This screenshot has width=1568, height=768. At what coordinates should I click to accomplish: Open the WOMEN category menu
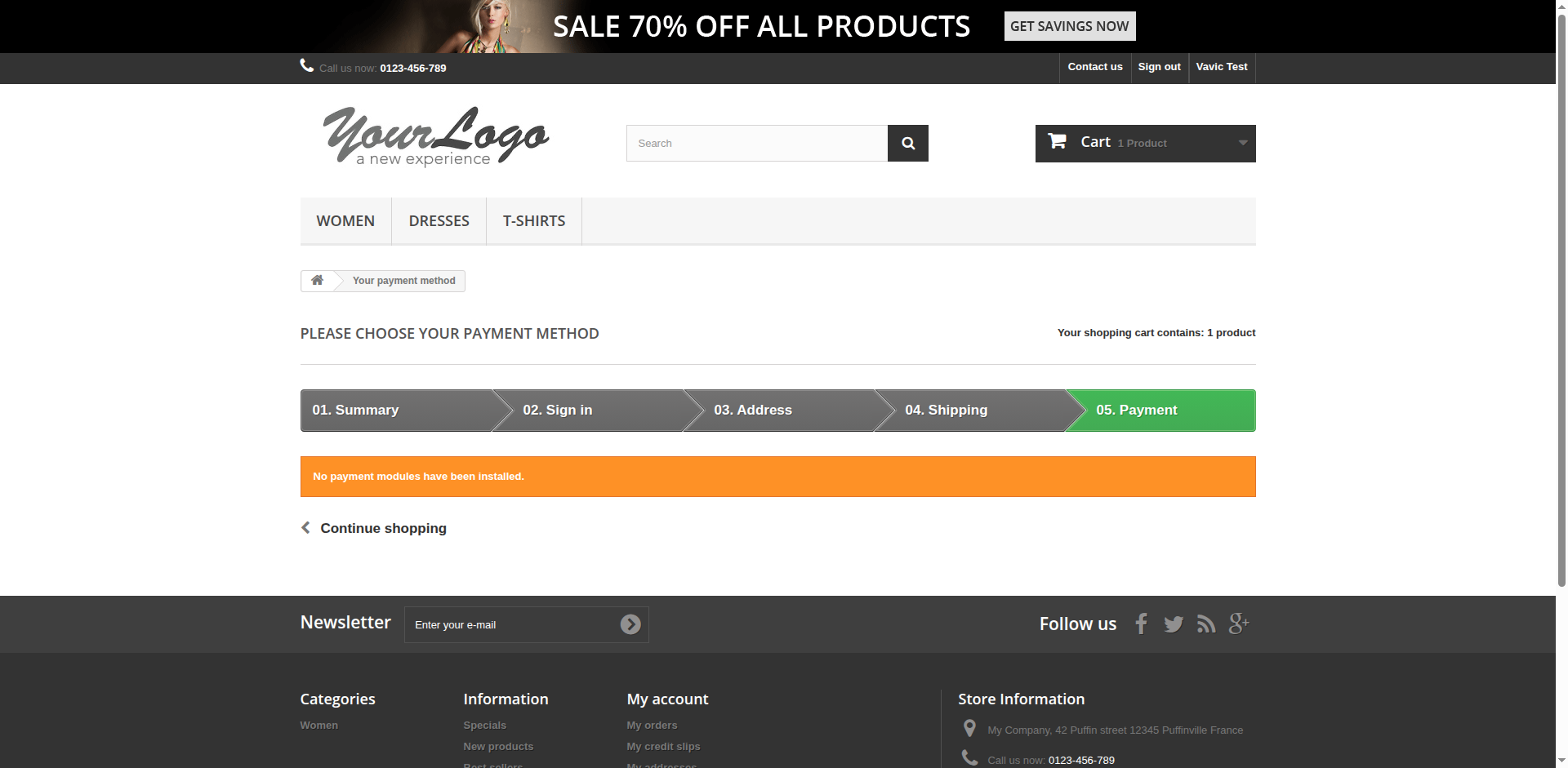point(345,221)
